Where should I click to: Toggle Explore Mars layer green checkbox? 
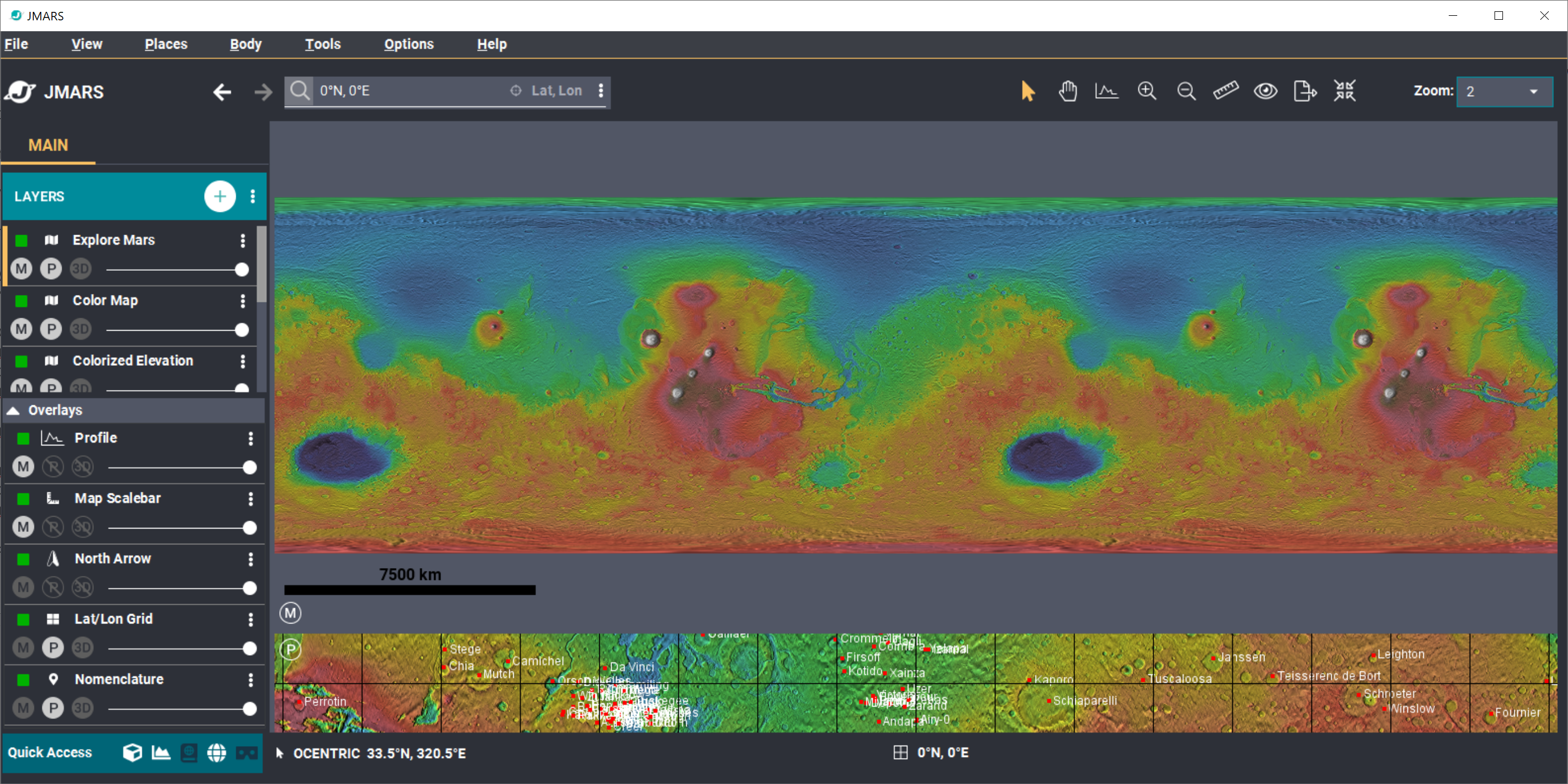tap(21, 240)
